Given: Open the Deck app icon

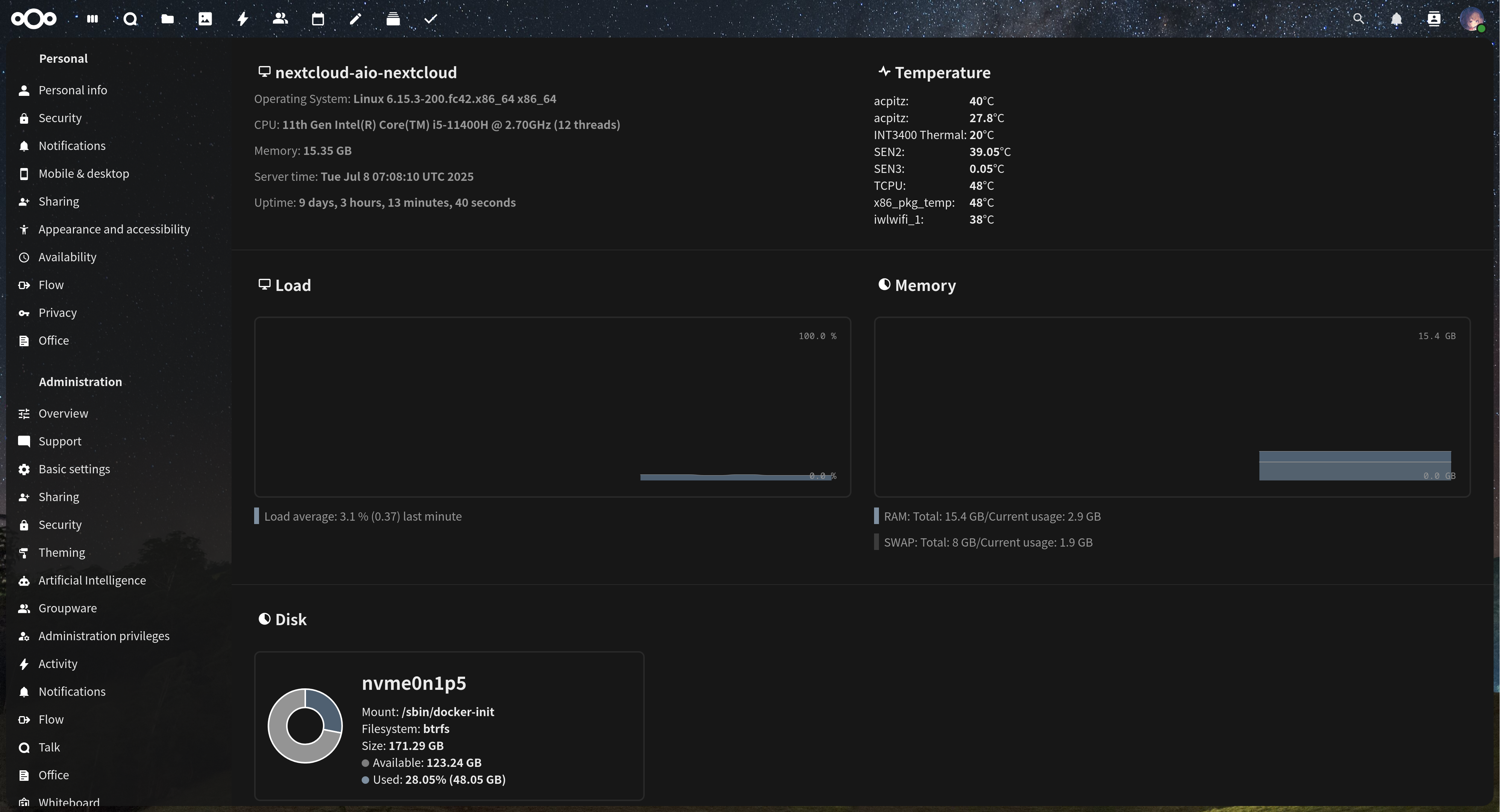Looking at the screenshot, I should (393, 19).
